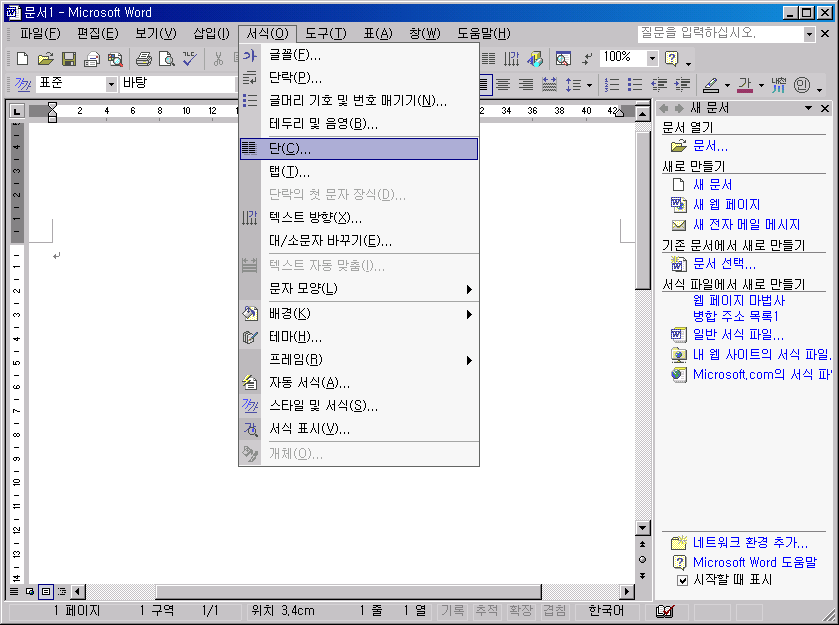
Task: Click the Change Text Direction toolbar icon
Action: (511, 58)
